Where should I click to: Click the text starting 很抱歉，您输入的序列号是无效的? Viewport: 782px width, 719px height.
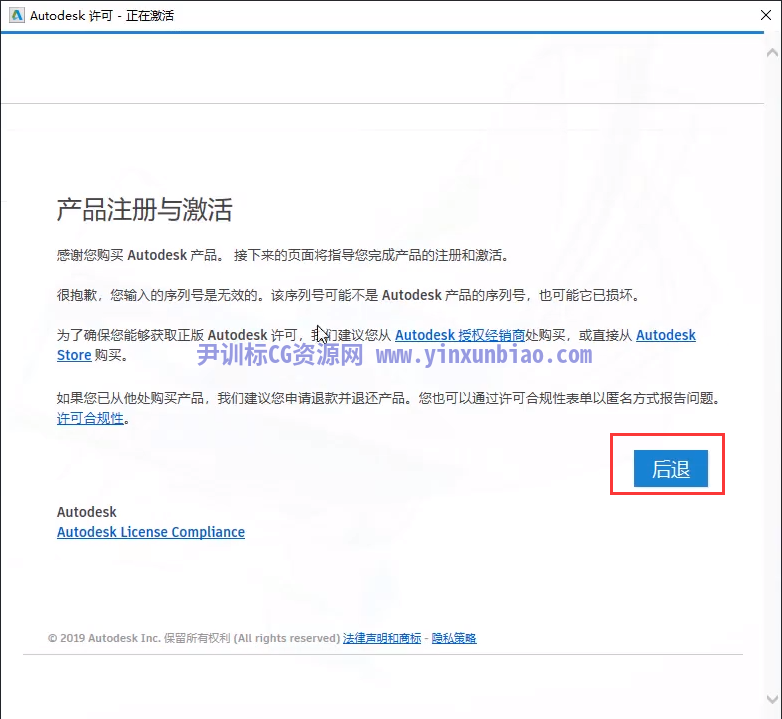click(348, 295)
